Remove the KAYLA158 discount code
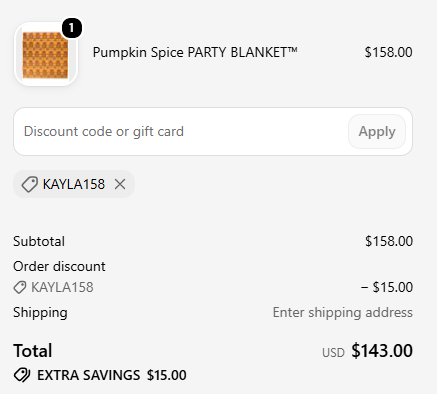 click(120, 184)
